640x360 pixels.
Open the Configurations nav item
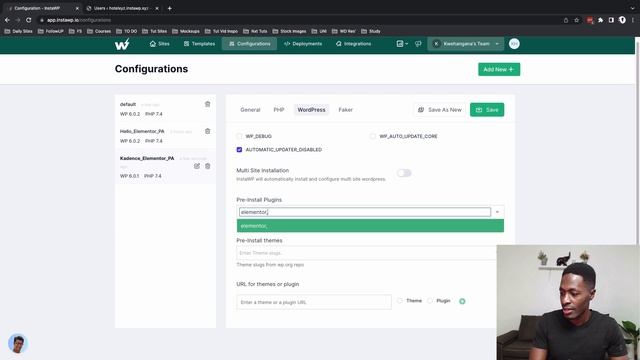point(249,44)
